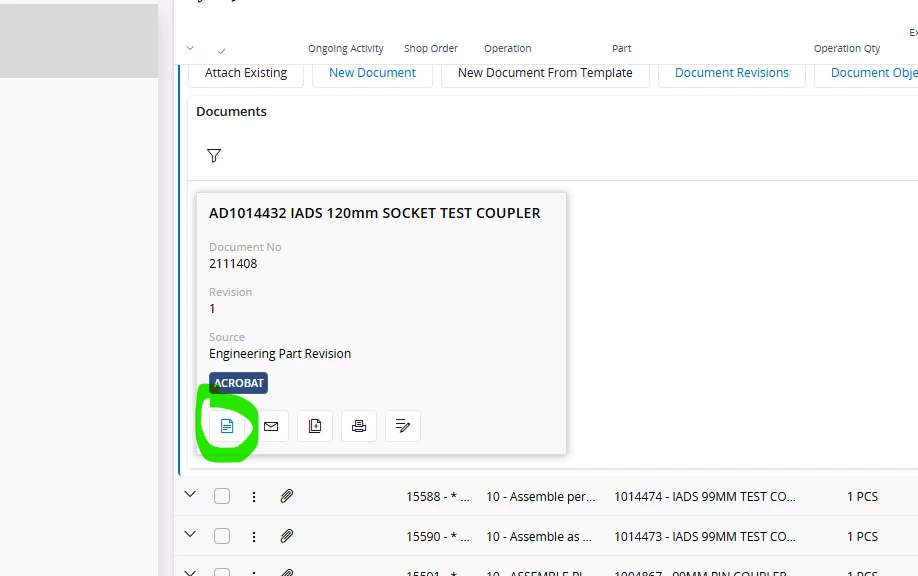
Task: Click the 15588 - * shop order cell
Action: [x=438, y=497]
